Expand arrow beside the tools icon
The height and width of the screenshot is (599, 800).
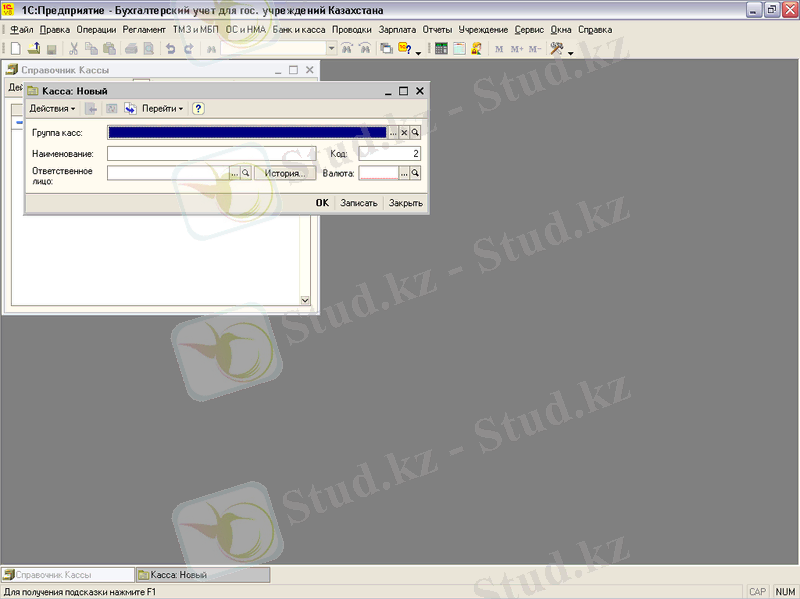pos(570,52)
